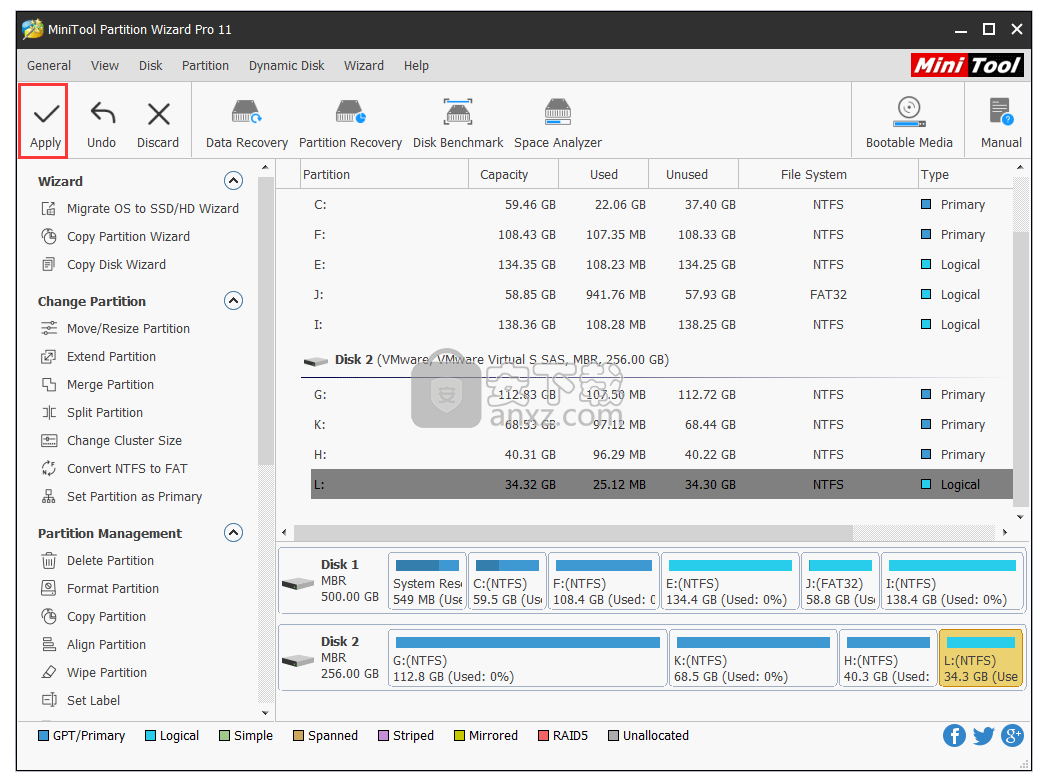Open Partition Recovery tool

[350, 124]
